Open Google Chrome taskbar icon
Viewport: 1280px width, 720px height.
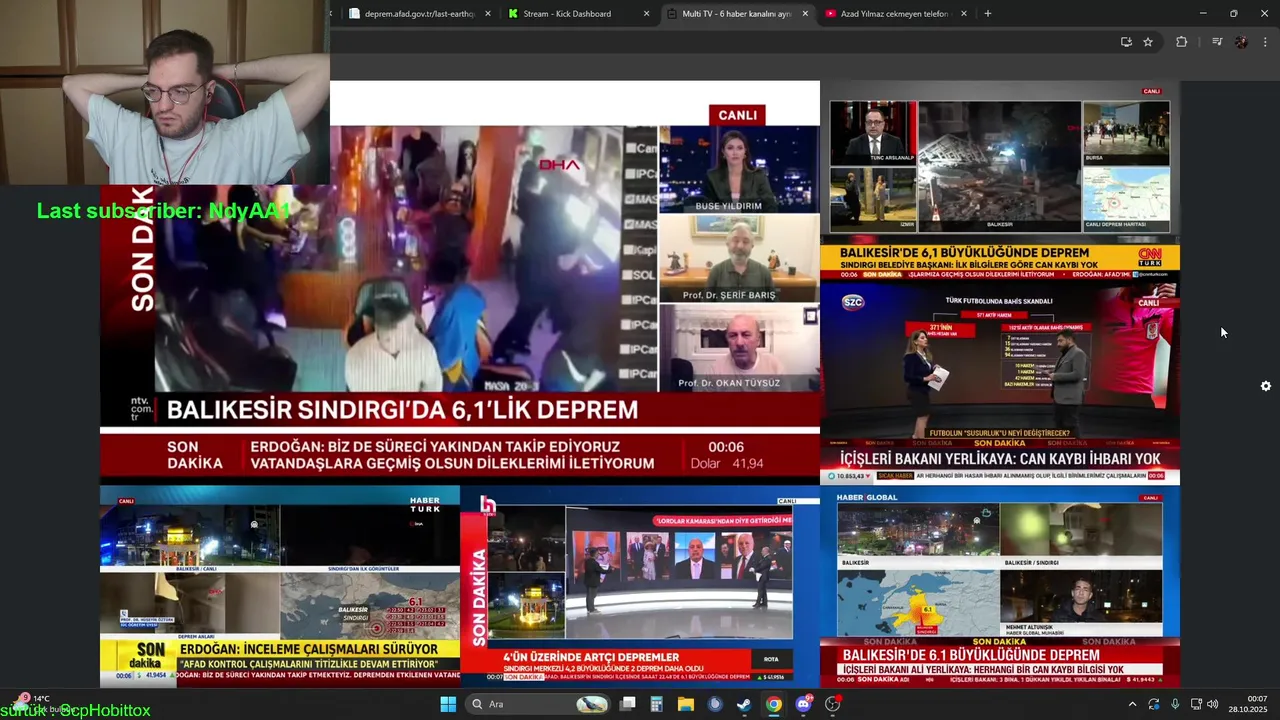(x=774, y=704)
